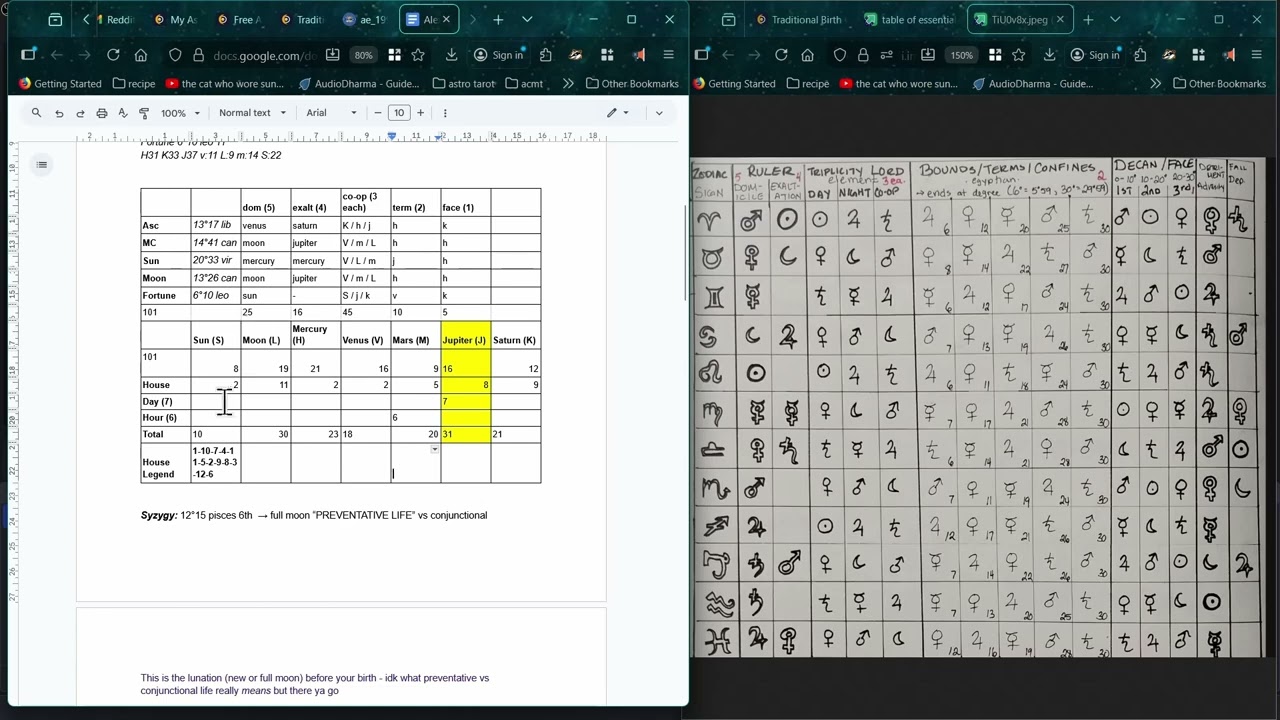Switch to the Traditi tab in left window
Image resolution: width=1280 pixels, height=720 pixels.
click(x=302, y=19)
